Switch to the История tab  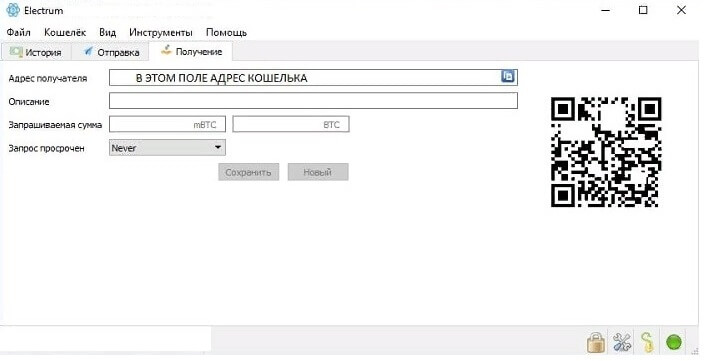(36, 52)
